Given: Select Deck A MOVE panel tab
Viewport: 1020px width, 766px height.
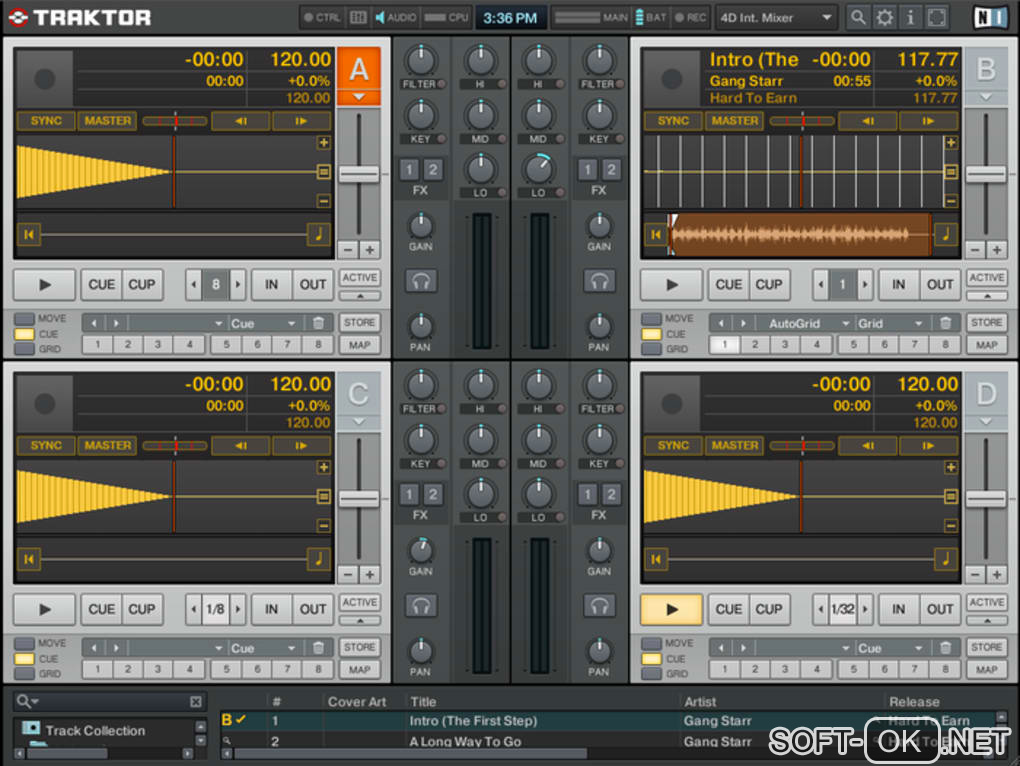Looking at the screenshot, I should tap(25, 319).
